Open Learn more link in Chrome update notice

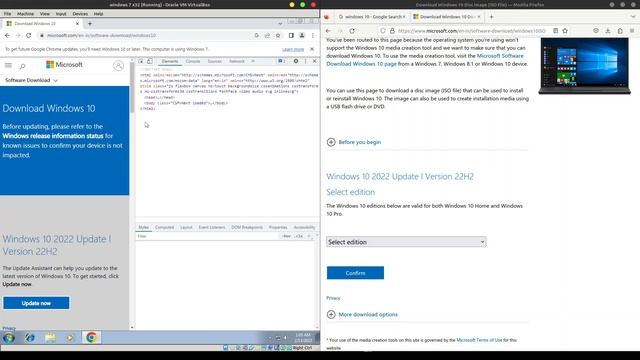pos(293,49)
